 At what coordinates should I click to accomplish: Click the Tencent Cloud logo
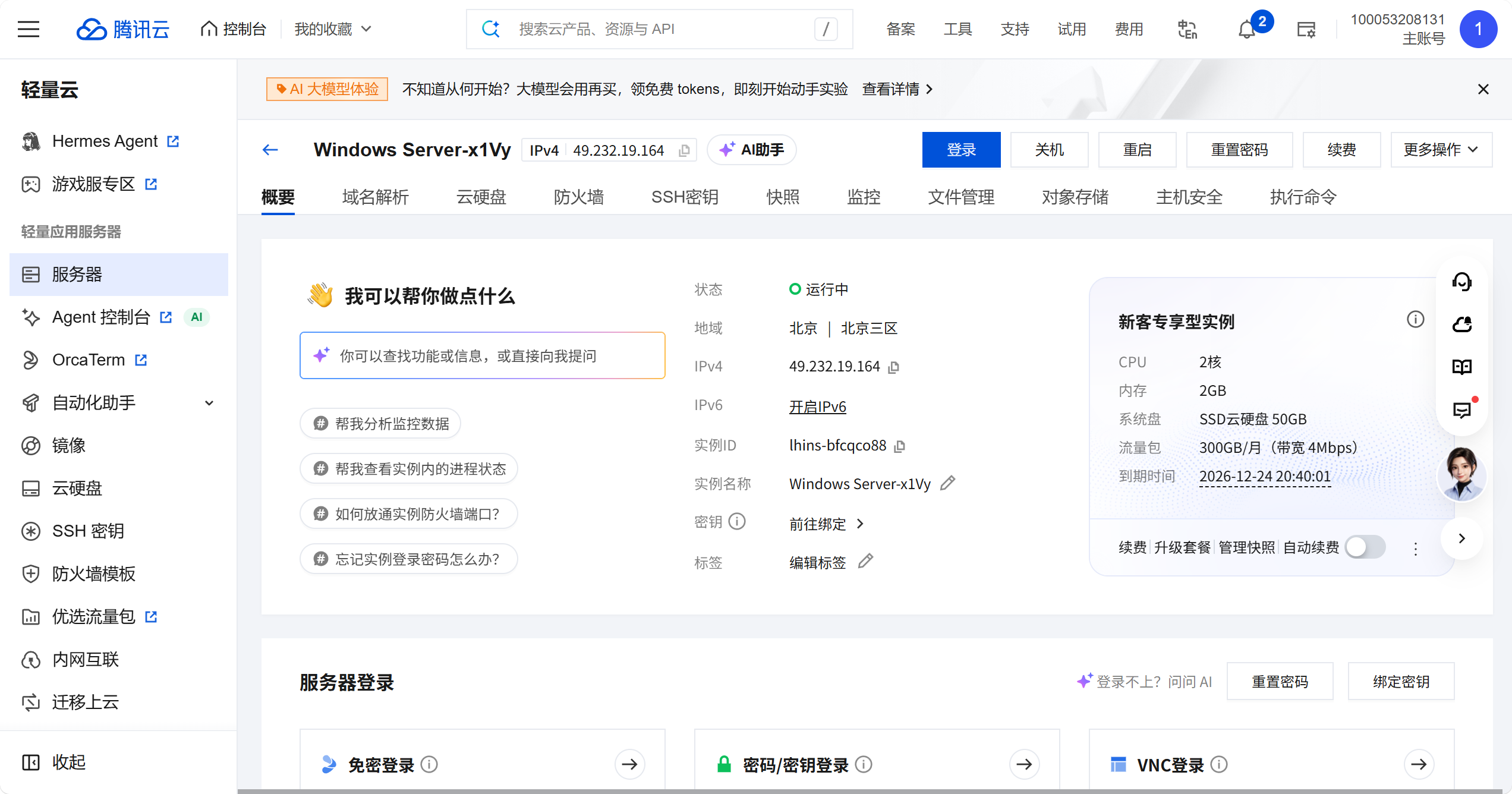click(x=123, y=29)
